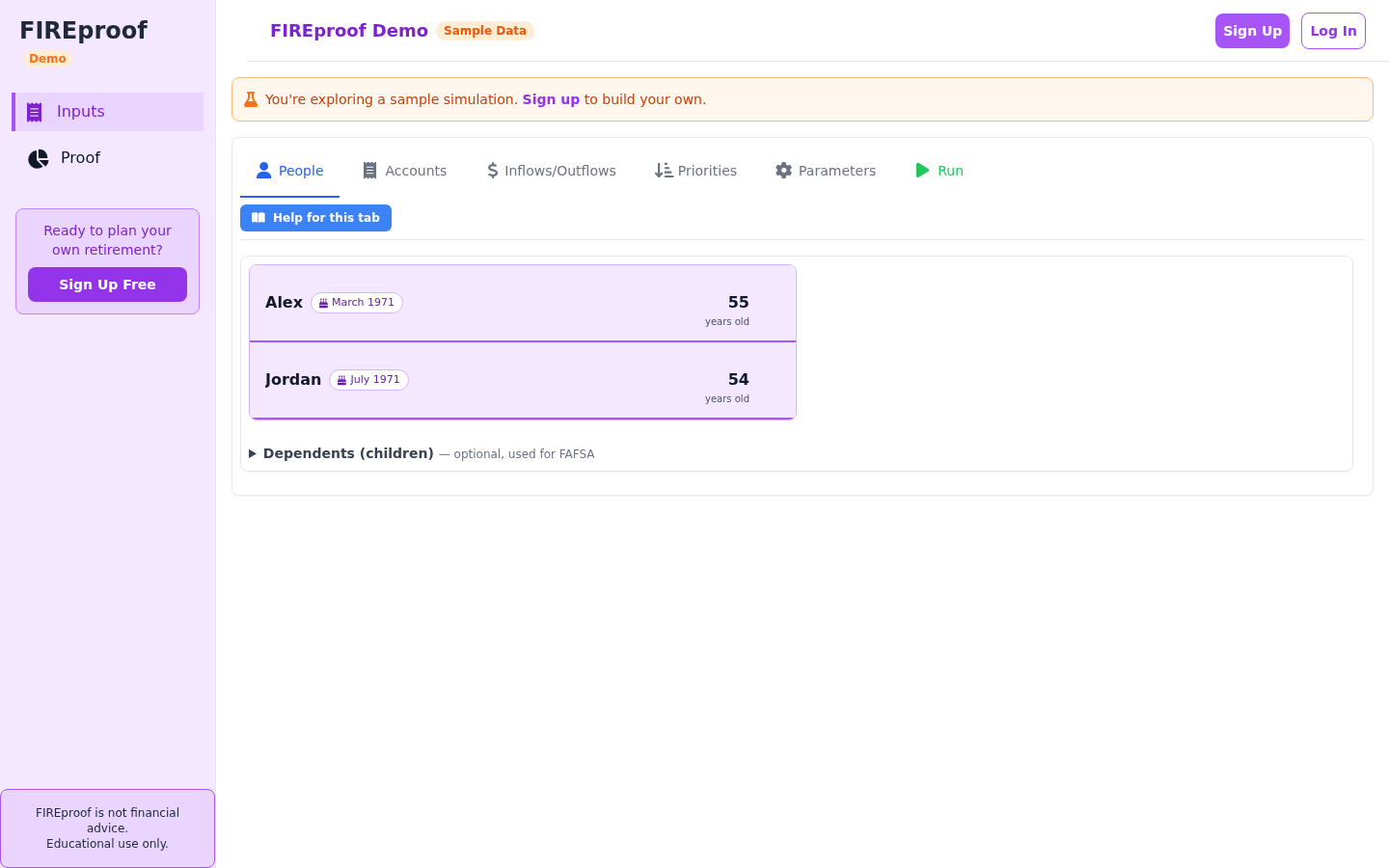Open Jordan's person card
1389x868 pixels.
[x=523, y=380]
